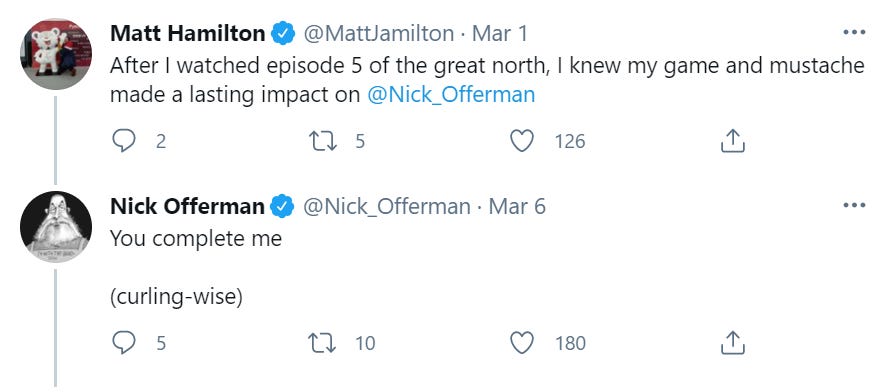Like Matt Hamilton's tweet

point(522,140)
